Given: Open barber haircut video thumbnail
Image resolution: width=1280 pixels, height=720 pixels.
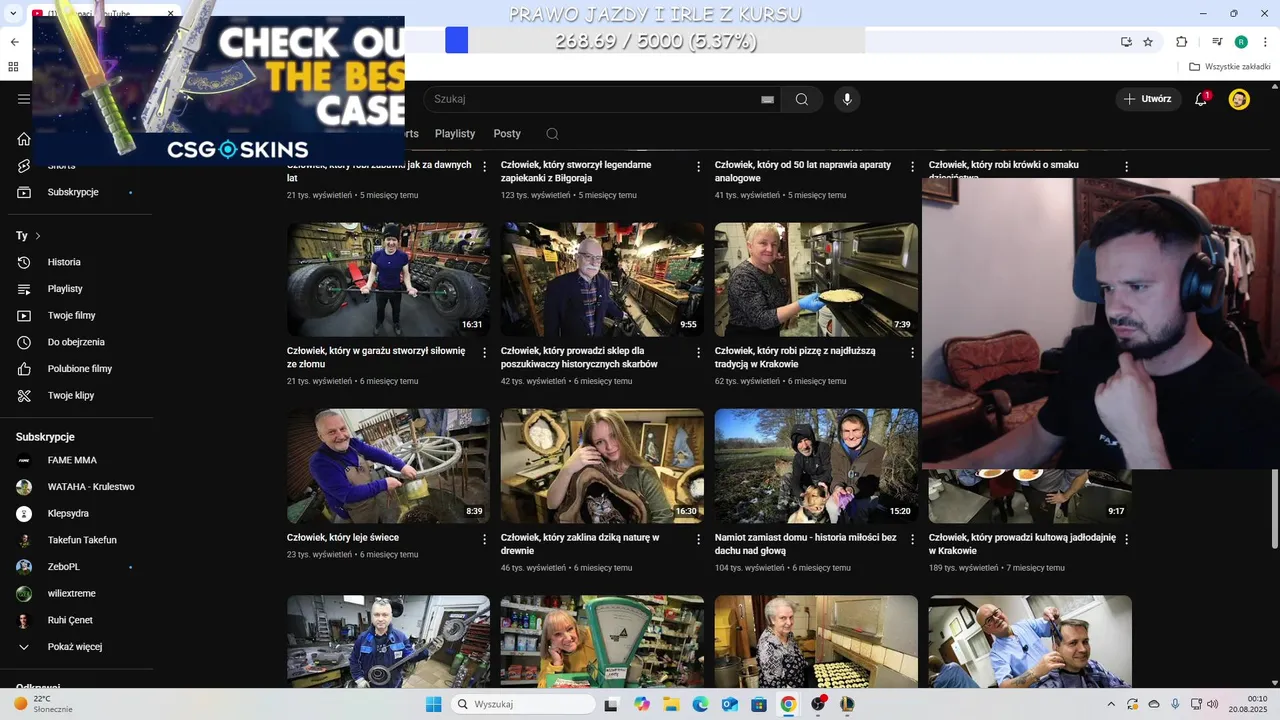Looking at the screenshot, I should tap(1030, 641).
